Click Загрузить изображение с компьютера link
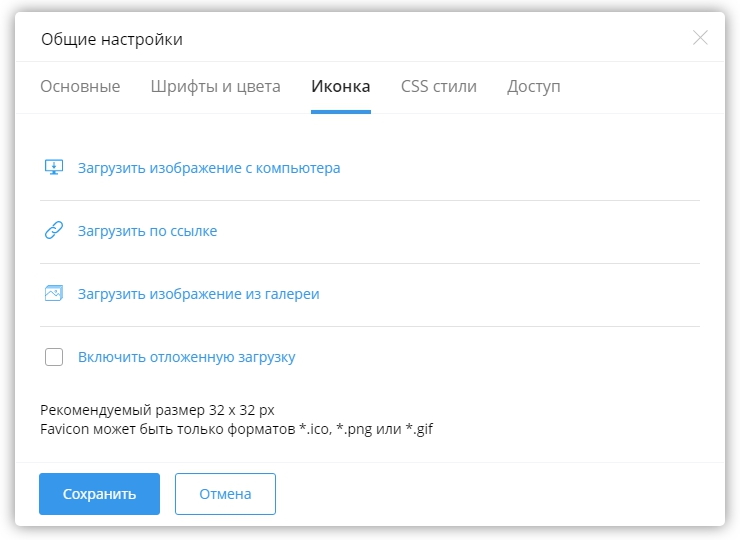The image size is (740, 540). tap(209, 168)
